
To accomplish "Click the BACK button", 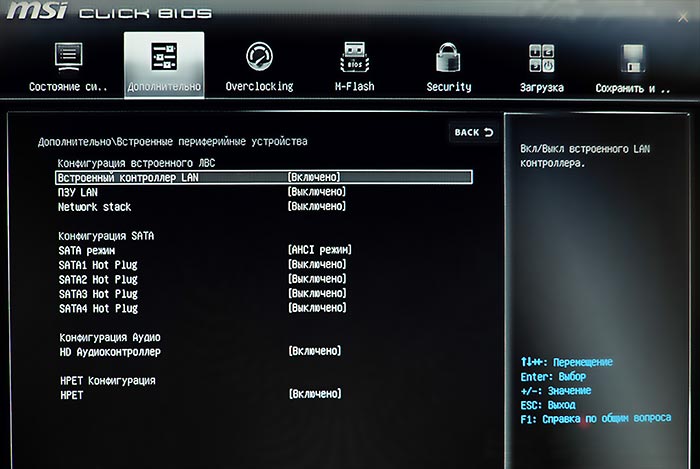I will [x=474, y=133].
